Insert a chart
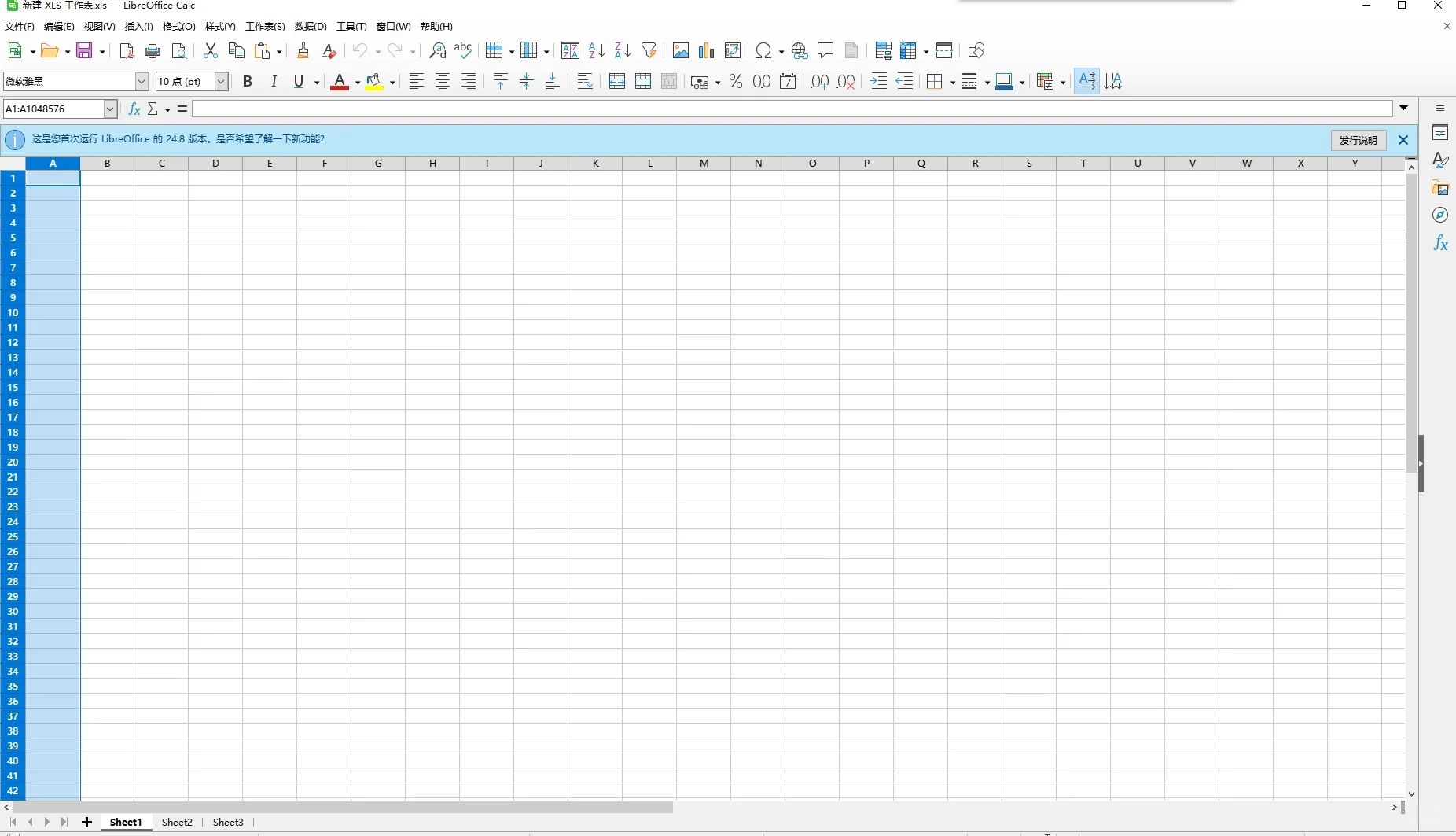The height and width of the screenshot is (836, 1456). click(706, 50)
